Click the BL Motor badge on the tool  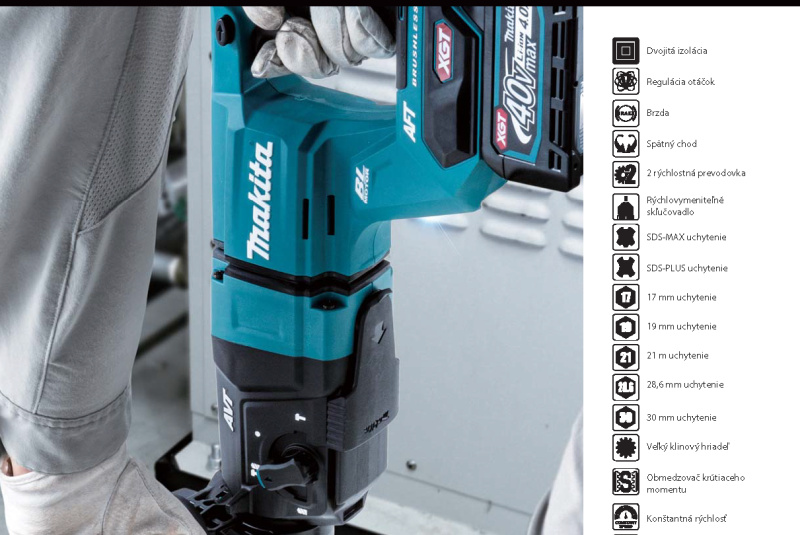pyautogui.click(x=362, y=185)
